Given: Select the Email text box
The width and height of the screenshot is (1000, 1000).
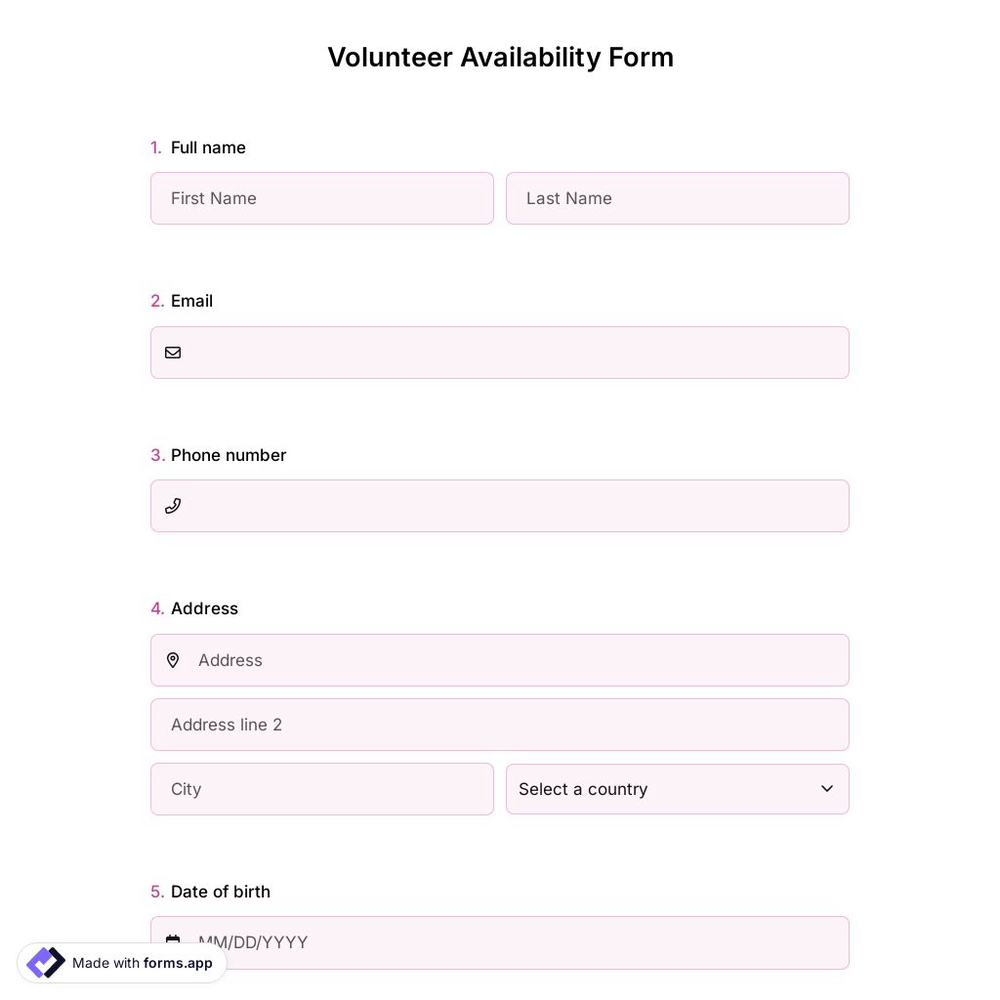Looking at the screenshot, I should (500, 352).
